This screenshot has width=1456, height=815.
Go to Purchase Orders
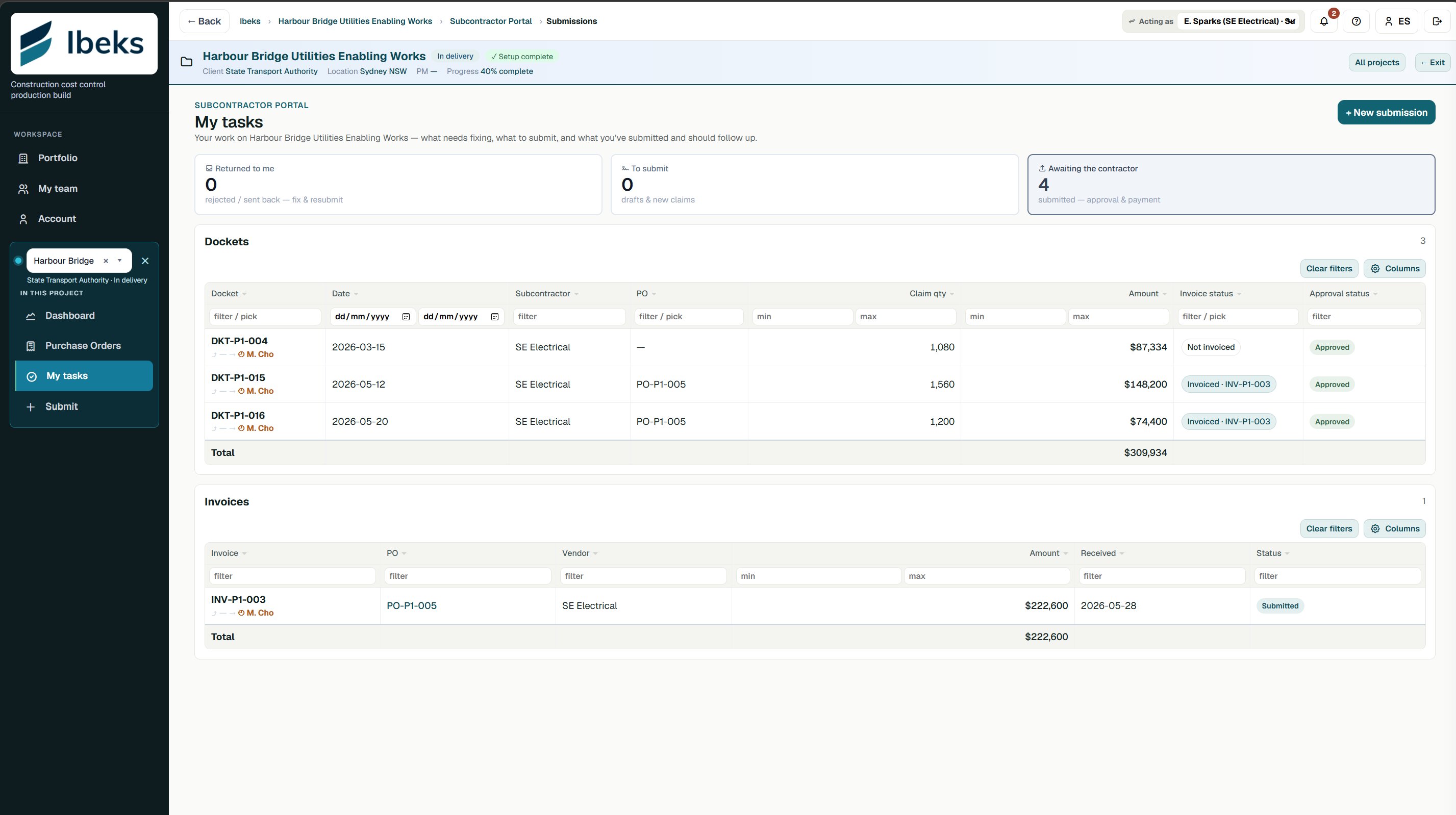84,346
